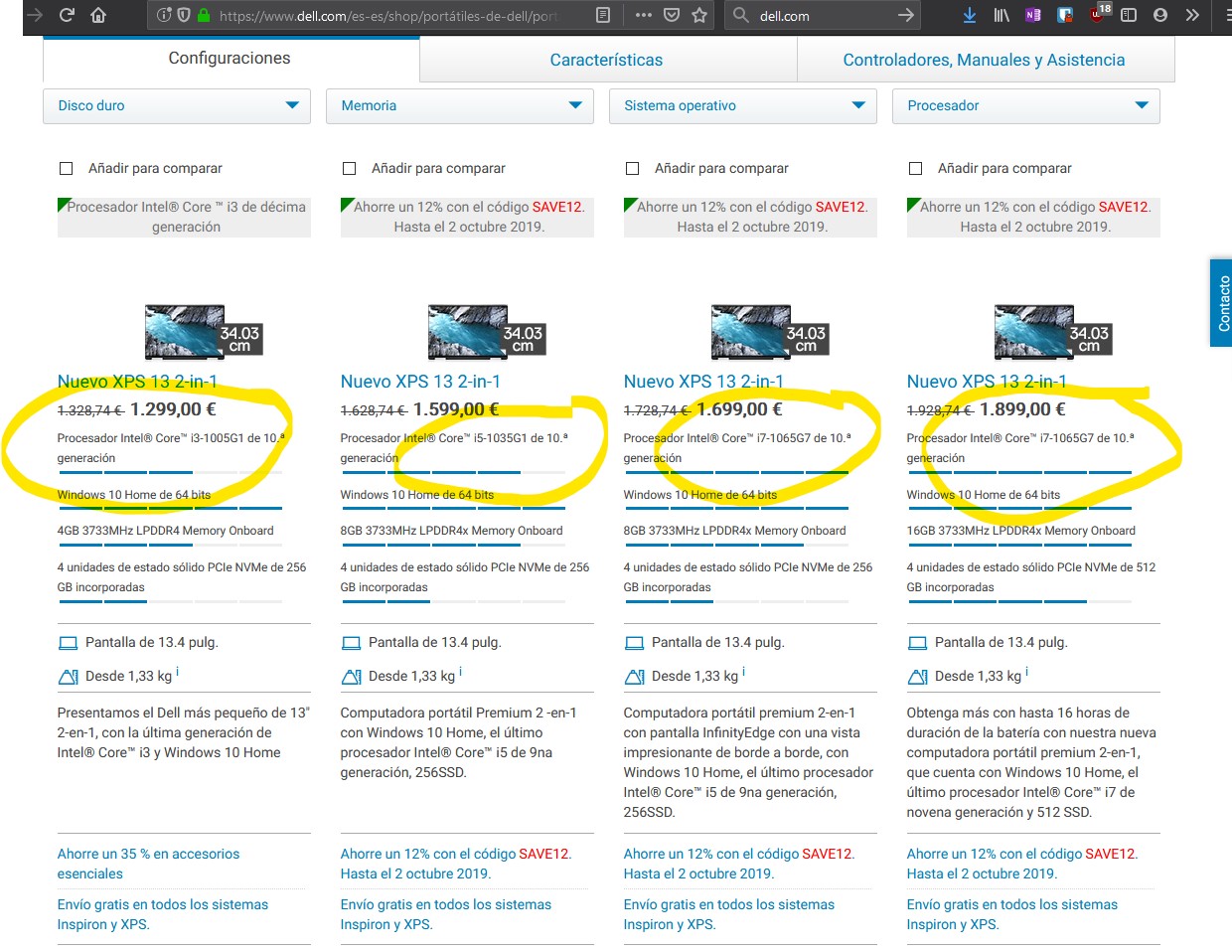Click the green padlock security icon
The height and width of the screenshot is (952, 1232).
[x=204, y=15]
